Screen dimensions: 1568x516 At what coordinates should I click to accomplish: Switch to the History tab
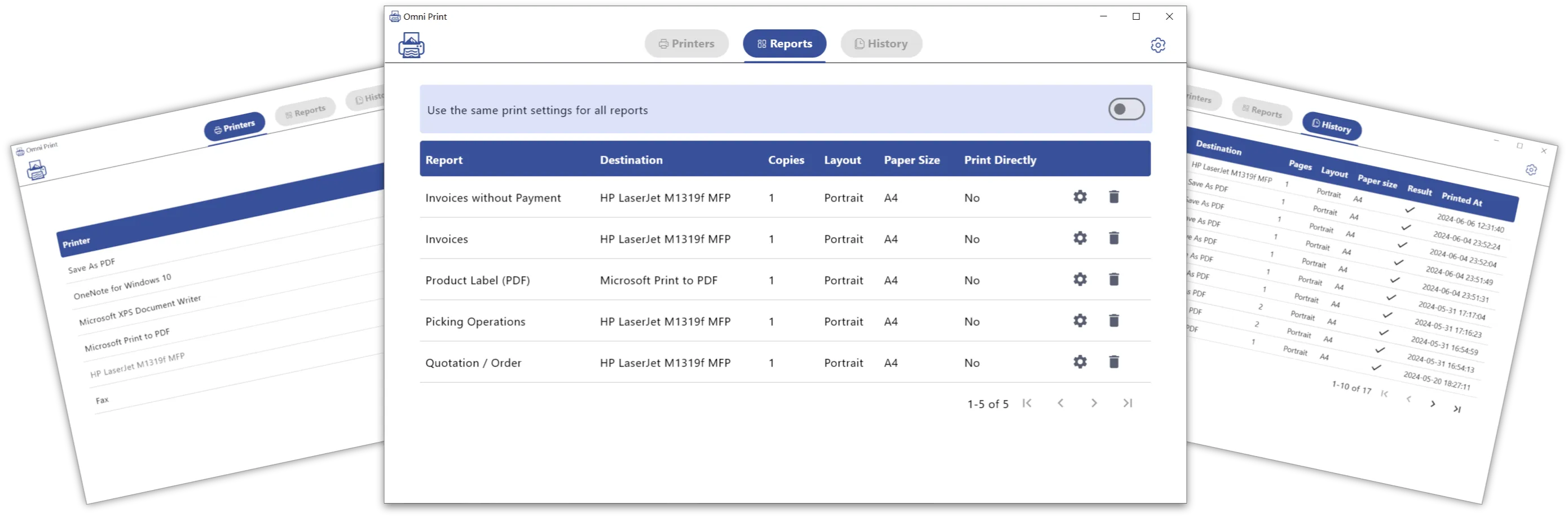coord(881,43)
